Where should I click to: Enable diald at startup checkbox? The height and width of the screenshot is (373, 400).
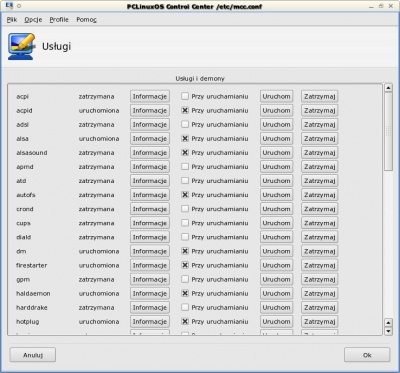point(185,237)
